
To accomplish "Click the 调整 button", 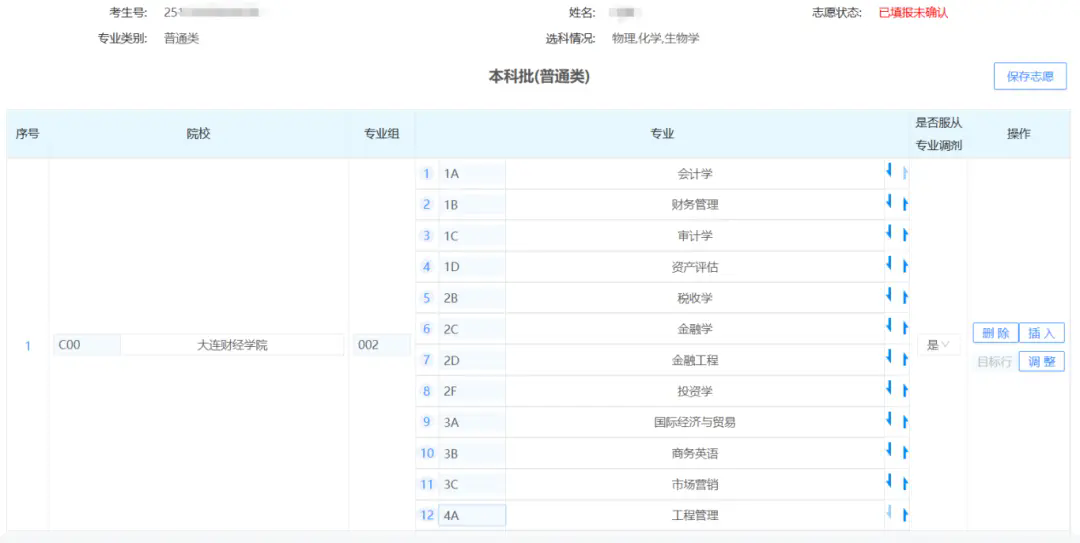I will point(1041,361).
